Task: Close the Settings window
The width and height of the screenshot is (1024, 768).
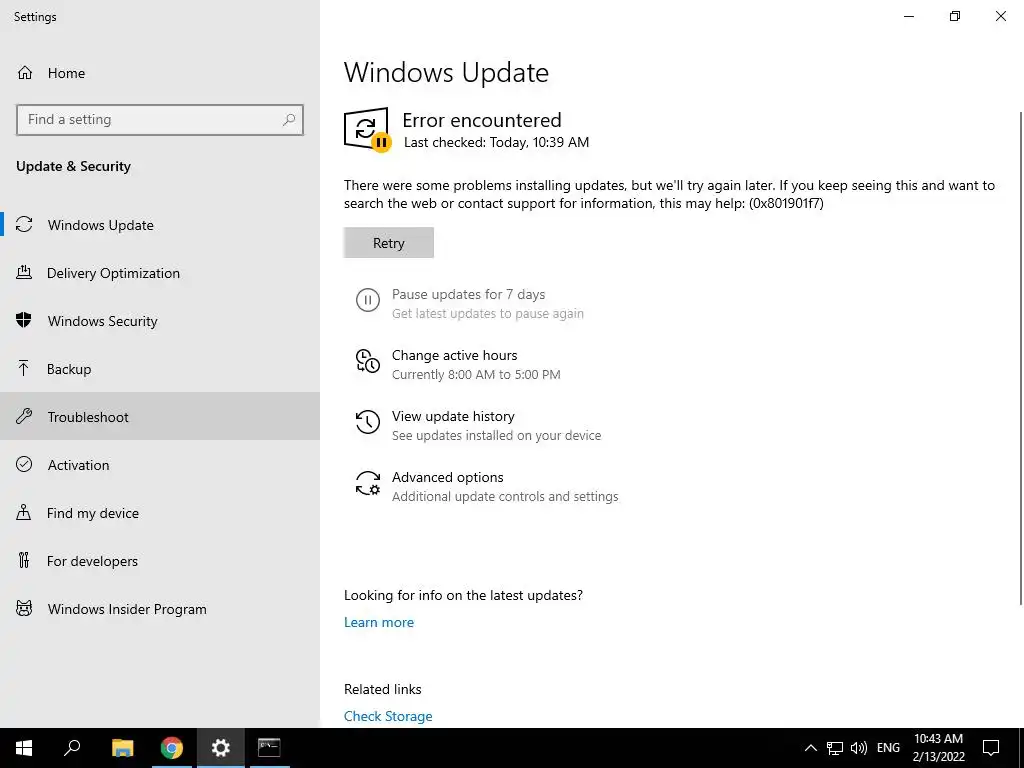Action: [1000, 16]
